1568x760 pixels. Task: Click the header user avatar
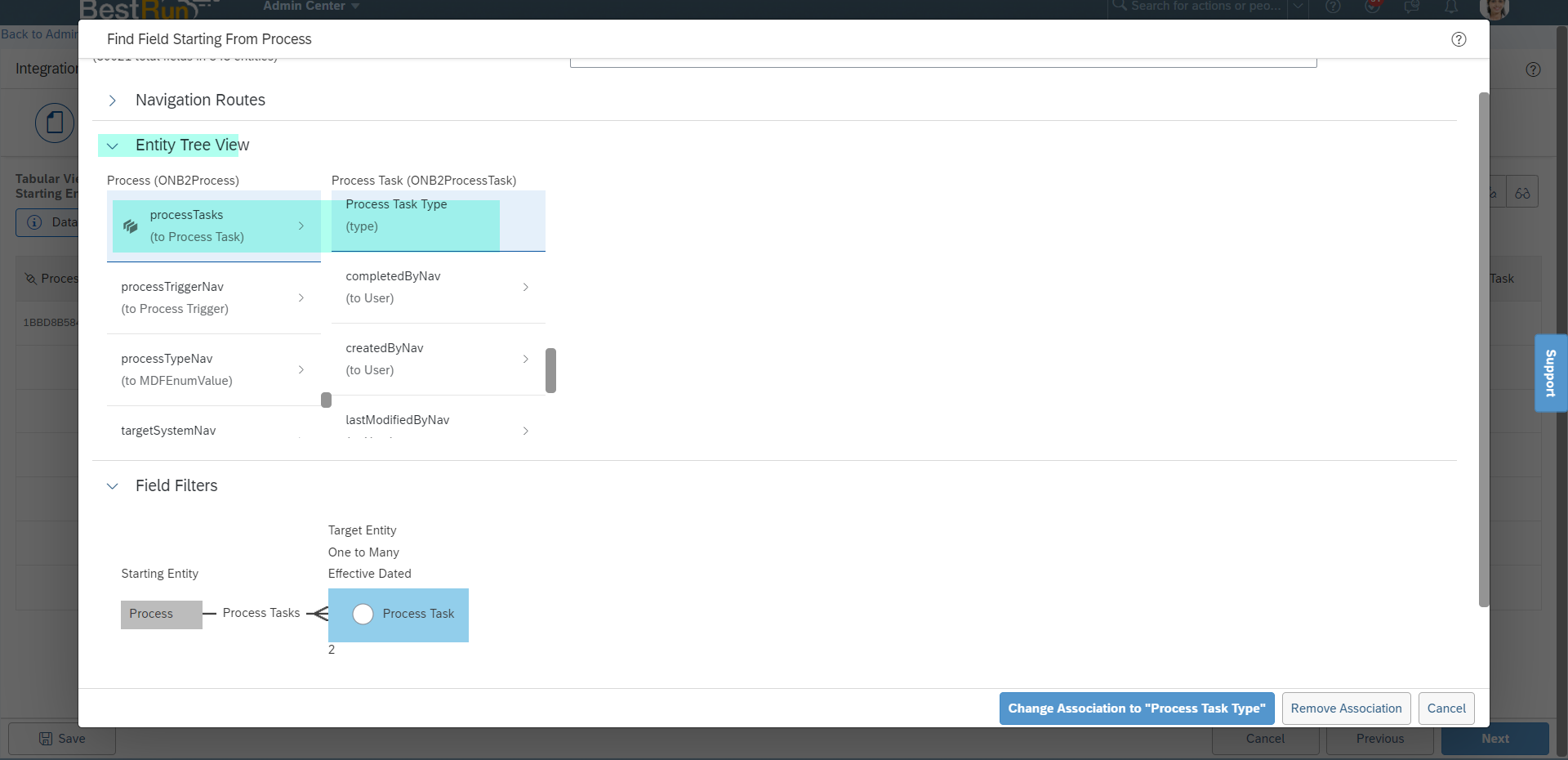point(1494,8)
